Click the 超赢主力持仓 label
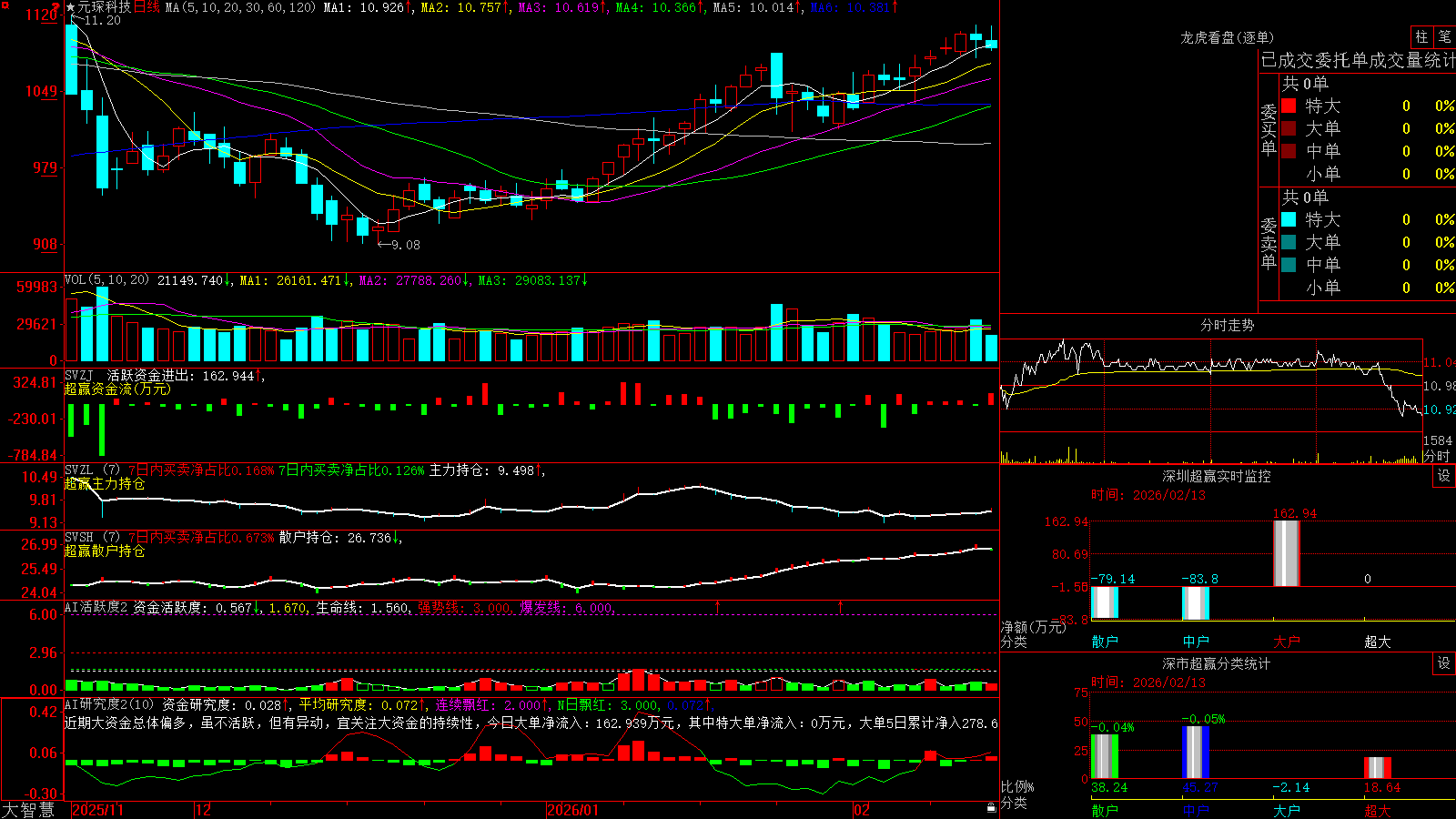Screen dimensions: 1456x819 [105, 483]
